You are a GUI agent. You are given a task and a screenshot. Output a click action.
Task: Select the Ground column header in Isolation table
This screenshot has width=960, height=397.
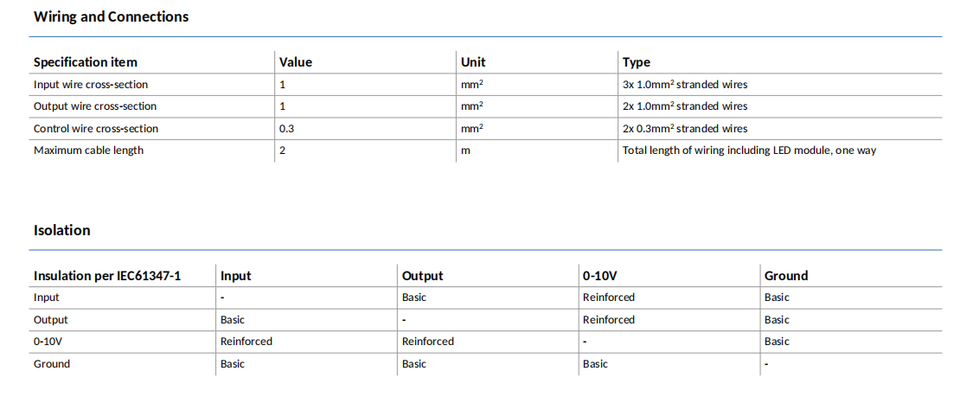click(786, 276)
